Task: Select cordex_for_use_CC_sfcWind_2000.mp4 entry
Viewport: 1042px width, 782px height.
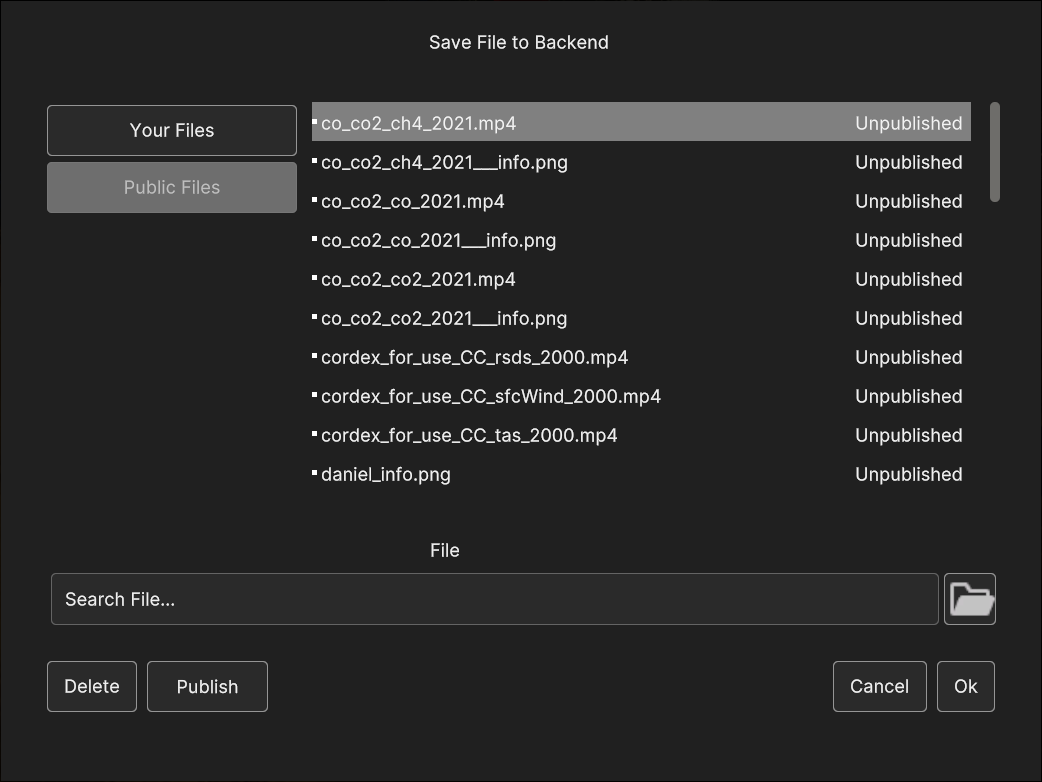Action: 641,396
